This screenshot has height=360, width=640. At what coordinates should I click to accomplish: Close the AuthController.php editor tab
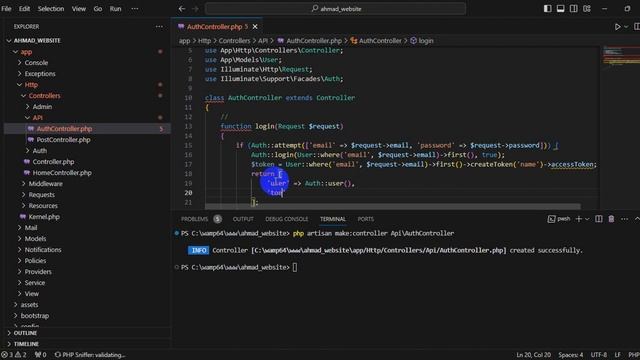[255, 27]
